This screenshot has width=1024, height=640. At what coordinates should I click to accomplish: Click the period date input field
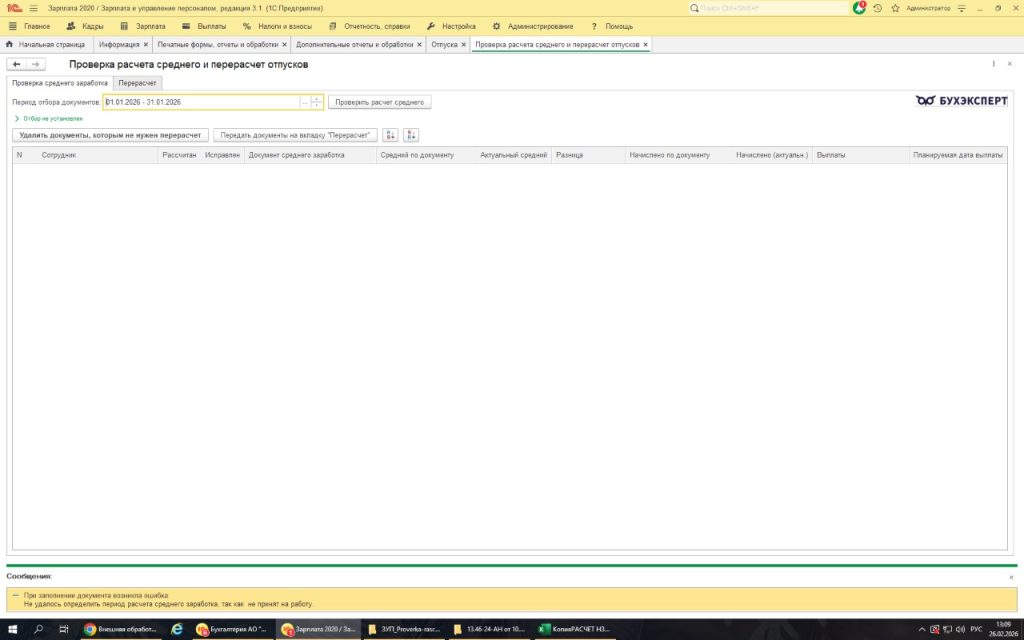tap(200, 102)
